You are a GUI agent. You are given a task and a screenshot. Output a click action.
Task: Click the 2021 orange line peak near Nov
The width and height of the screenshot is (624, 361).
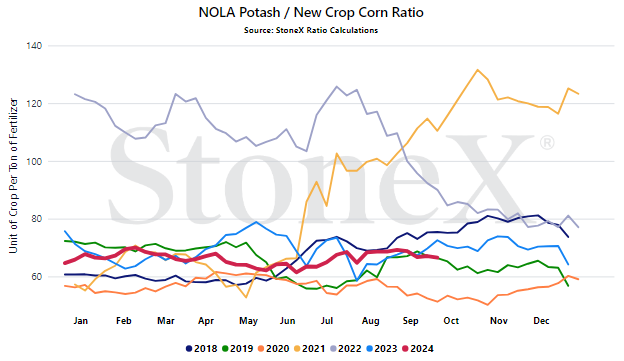tap(478, 70)
